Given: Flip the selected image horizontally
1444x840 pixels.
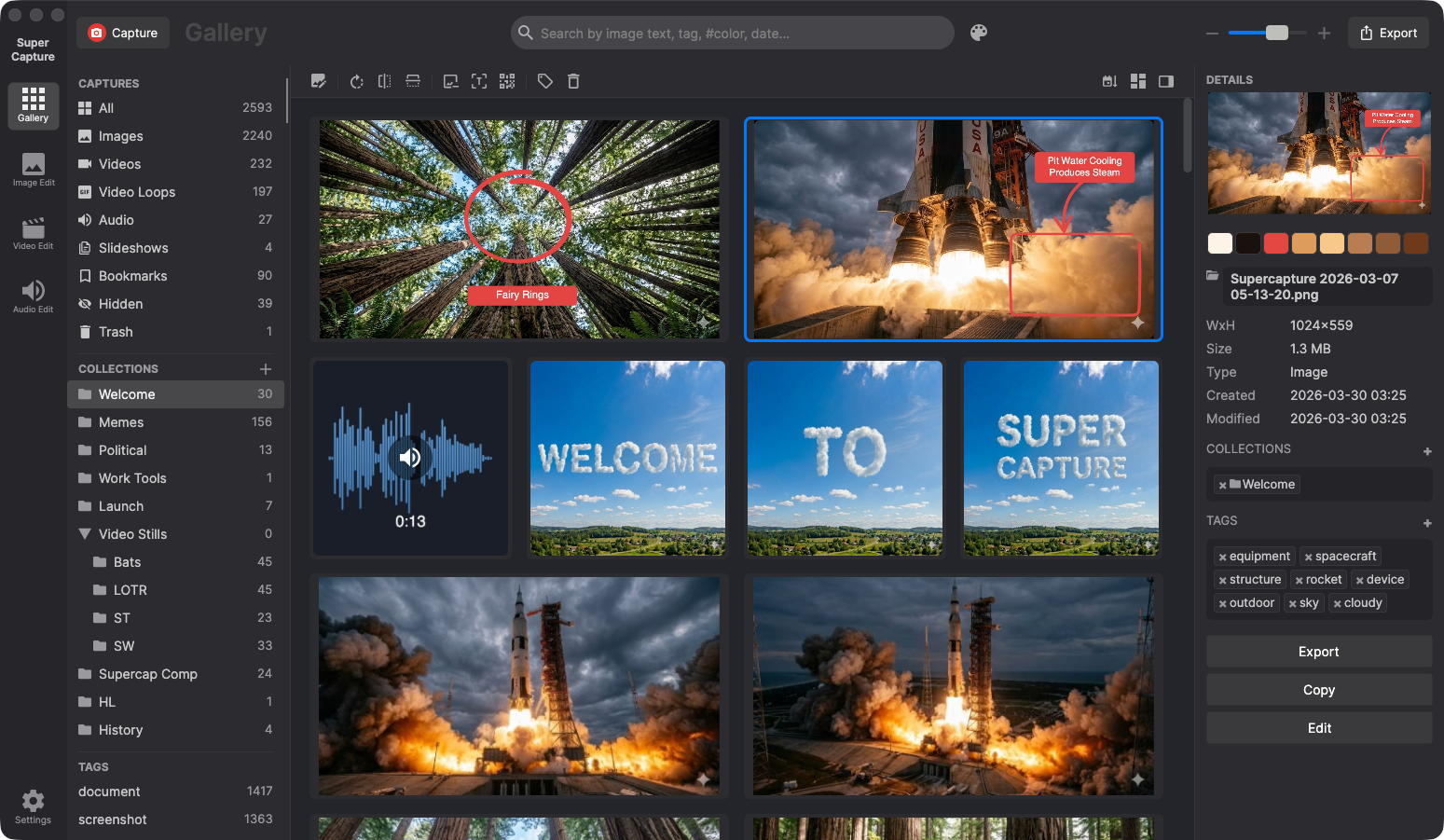Looking at the screenshot, I should [384, 81].
